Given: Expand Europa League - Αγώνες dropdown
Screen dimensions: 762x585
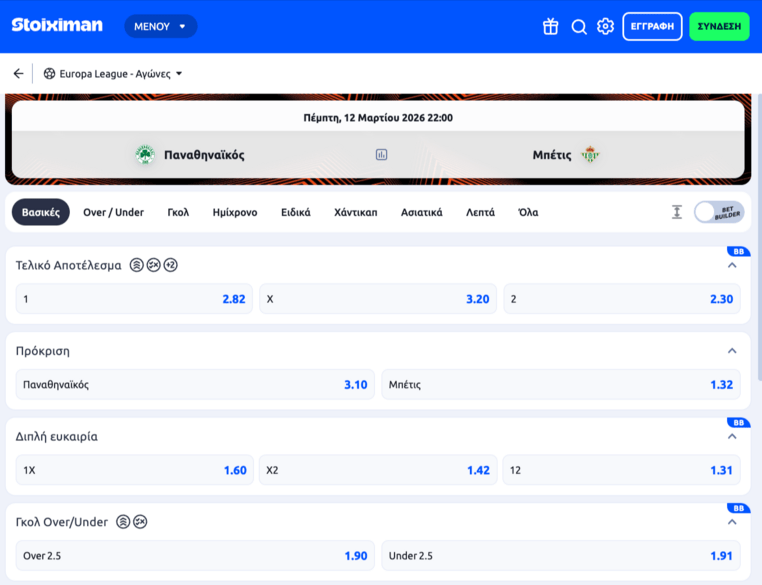Looking at the screenshot, I should tap(114, 74).
